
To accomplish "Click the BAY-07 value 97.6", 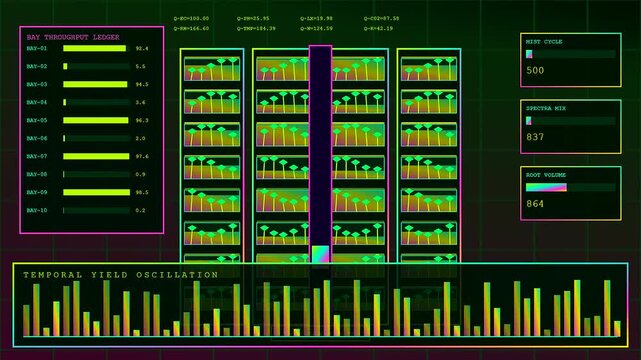I will click(x=142, y=156).
